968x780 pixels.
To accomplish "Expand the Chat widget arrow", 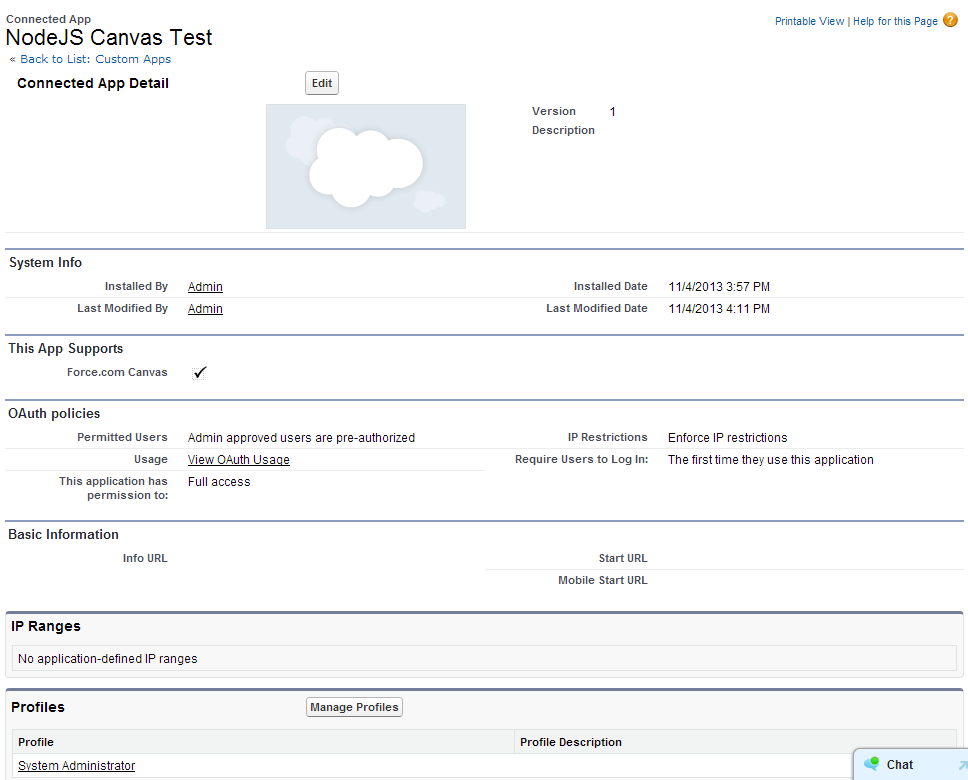I will pyautogui.click(x=962, y=765).
